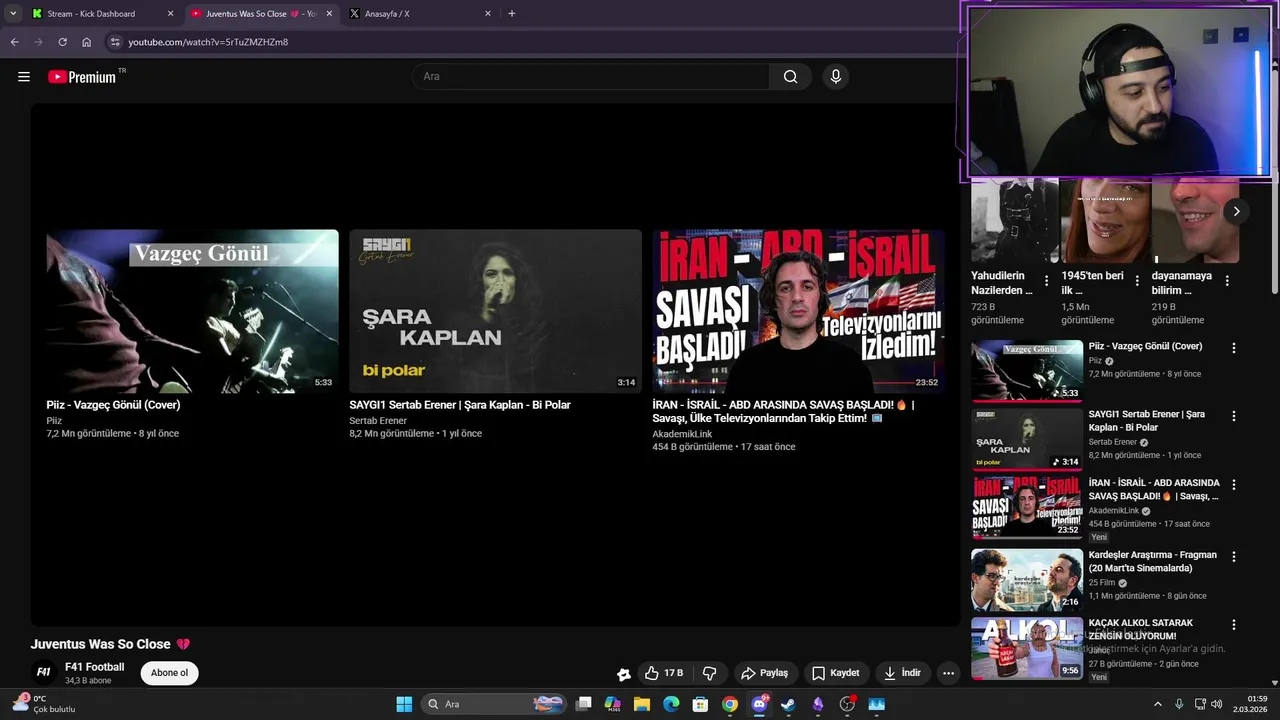This screenshot has height=720, width=1280.
Task: Open Chrome home page button
Action: (x=86, y=42)
